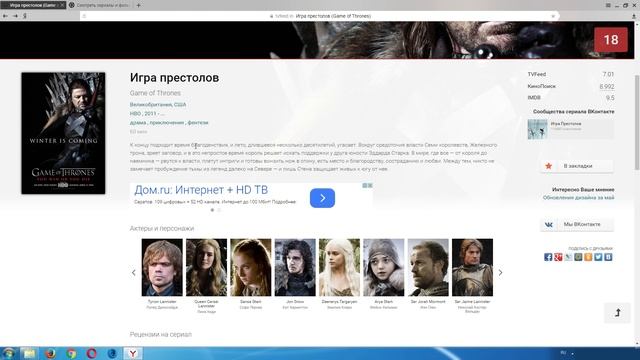The image size is (640, 360).
Task: Open Chrome from the taskbar
Action: click(71, 353)
